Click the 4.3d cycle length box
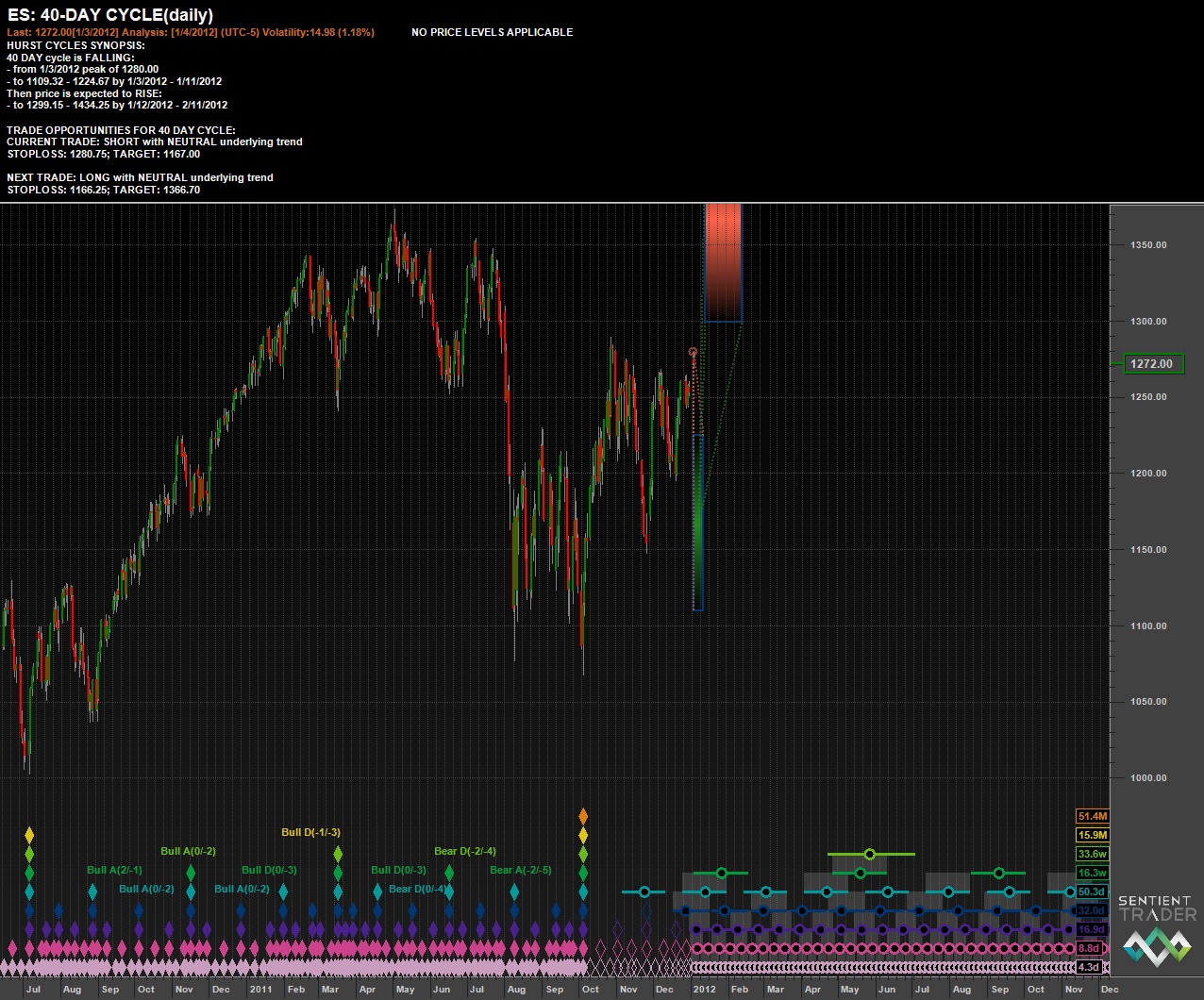The width and height of the screenshot is (1204, 1000). 1088,967
